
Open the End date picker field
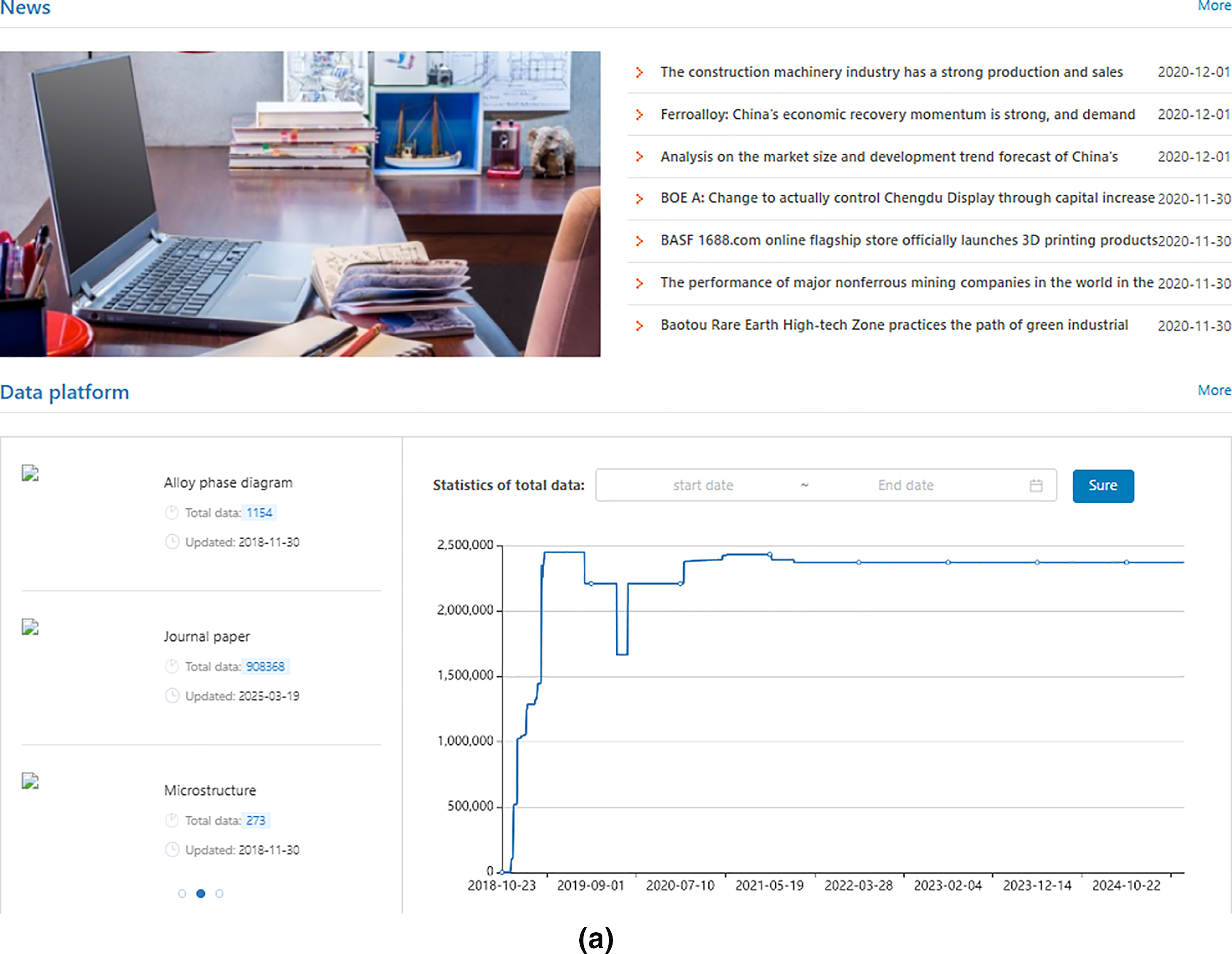click(905, 485)
